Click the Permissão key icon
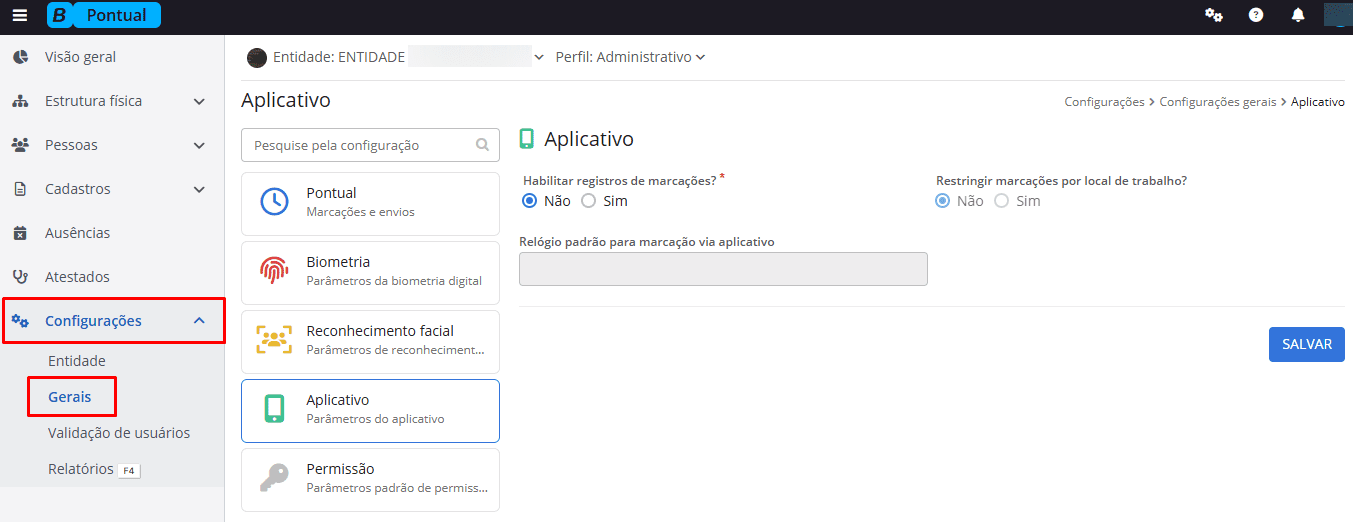This screenshot has height=522, width=1353. [274, 478]
